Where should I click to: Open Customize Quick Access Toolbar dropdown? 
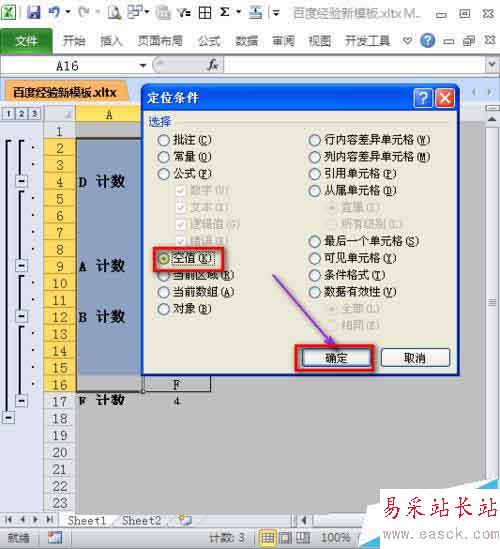[x=276, y=13]
